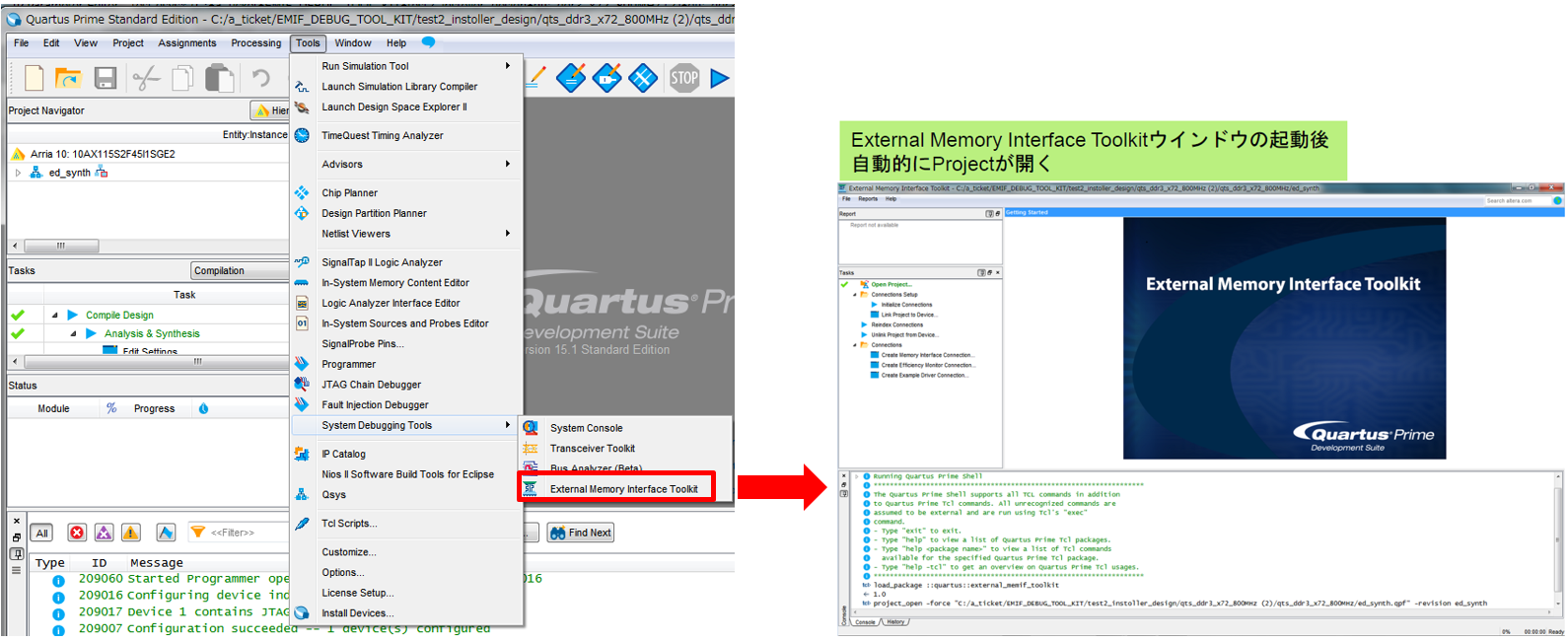Click the Open File folder icon
The height and width of the screenshot is (642, 1568).
[68, 78]
